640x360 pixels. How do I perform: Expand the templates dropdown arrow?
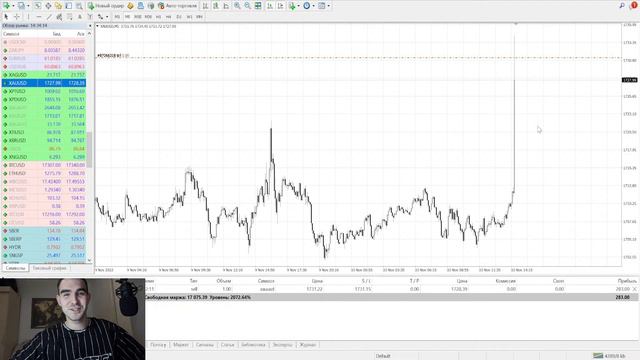(328, 6)
